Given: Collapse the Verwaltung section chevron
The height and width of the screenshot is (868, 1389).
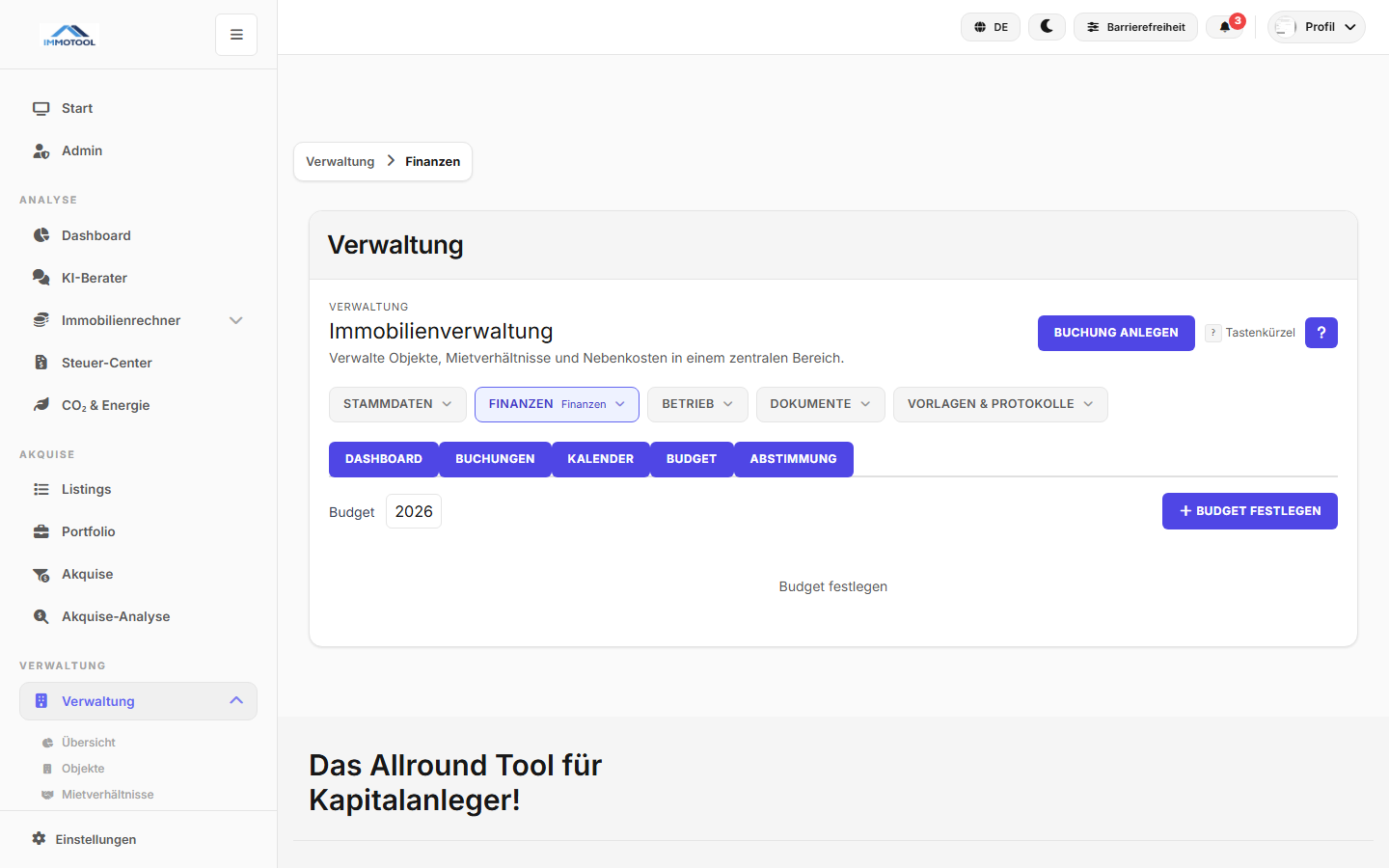Looking at the screenshot, I should point(236,700).
